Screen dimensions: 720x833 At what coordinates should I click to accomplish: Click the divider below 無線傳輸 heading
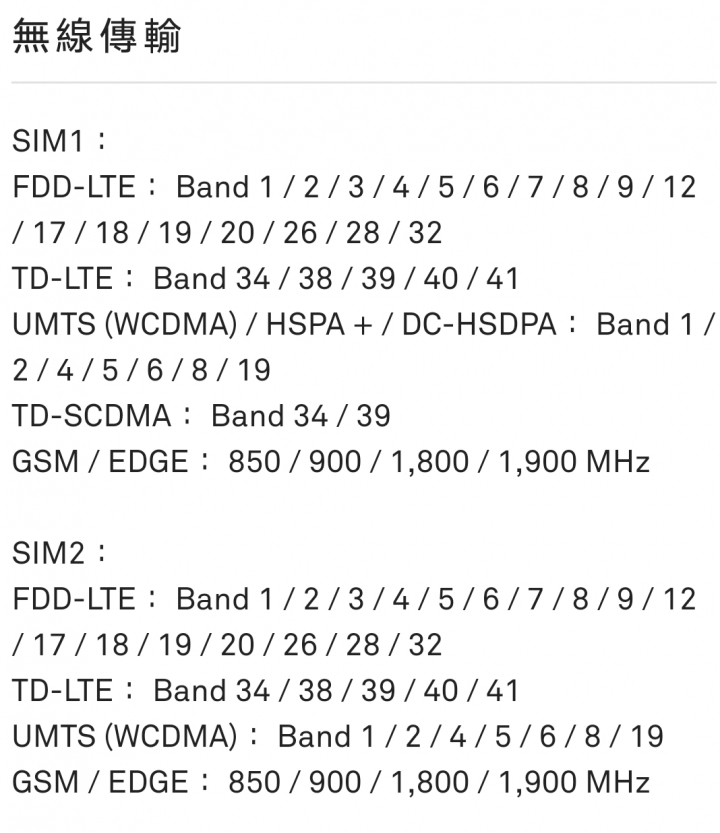(364, 82)
